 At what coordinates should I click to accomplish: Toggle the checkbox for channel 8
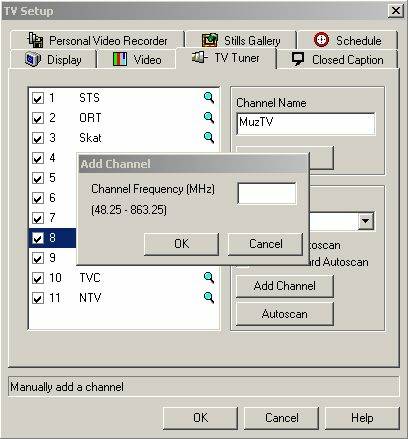[x=38, y=238]
